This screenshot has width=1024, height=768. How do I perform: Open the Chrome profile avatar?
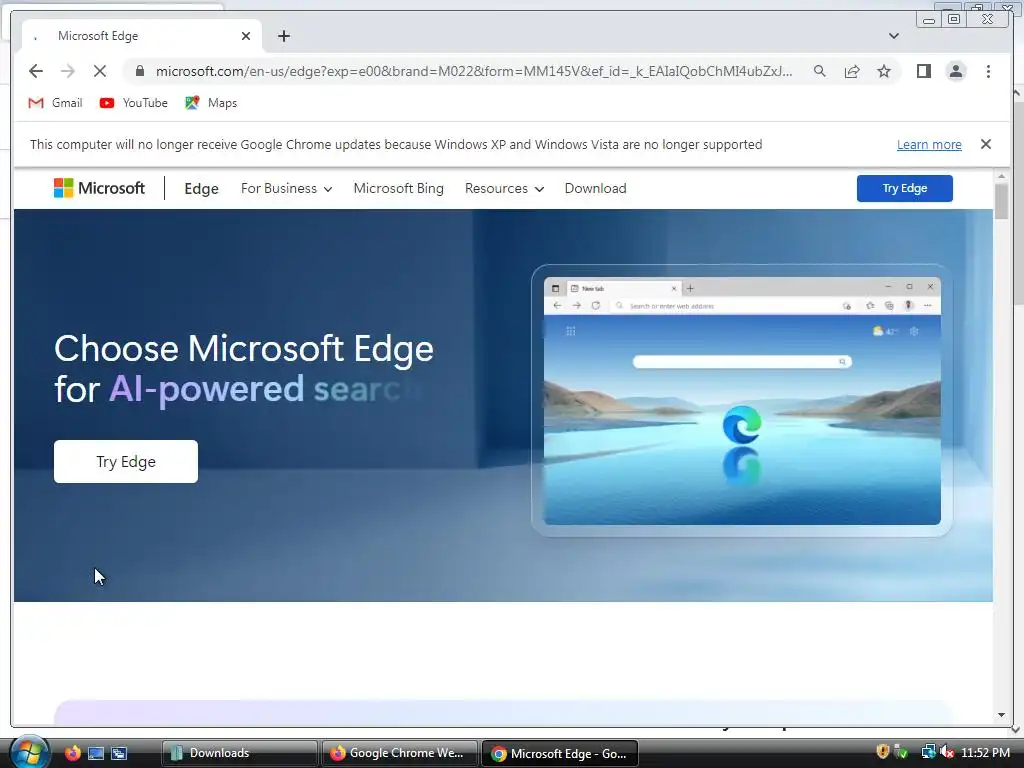955,71
